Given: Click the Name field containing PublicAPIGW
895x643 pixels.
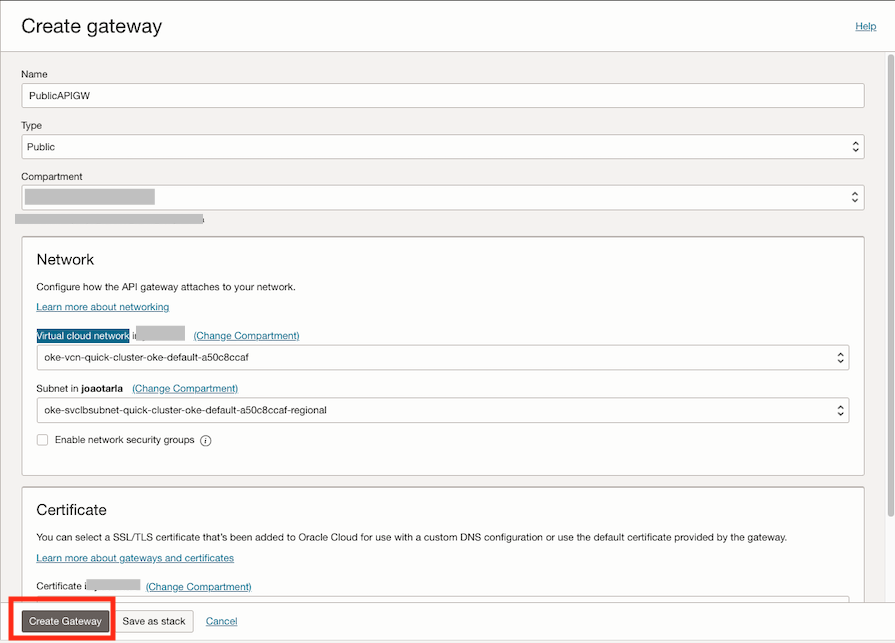Looking at the screenshot, I should point(442,95).
